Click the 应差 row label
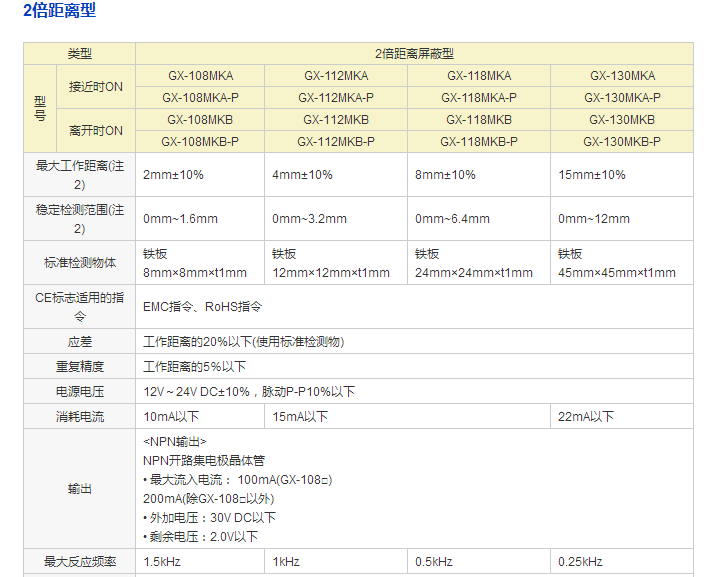 point(80,341)
